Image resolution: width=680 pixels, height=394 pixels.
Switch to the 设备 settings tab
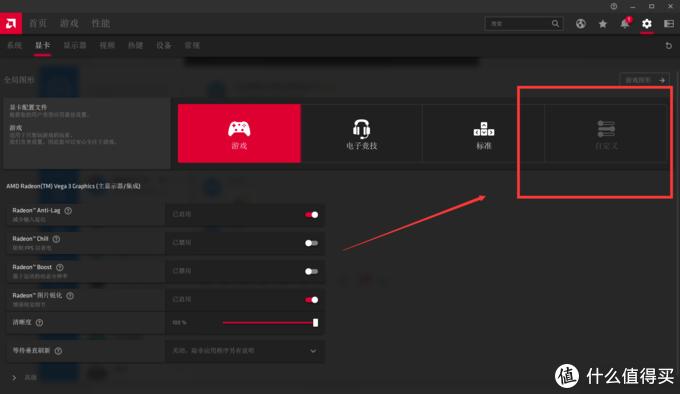(163, 45)
